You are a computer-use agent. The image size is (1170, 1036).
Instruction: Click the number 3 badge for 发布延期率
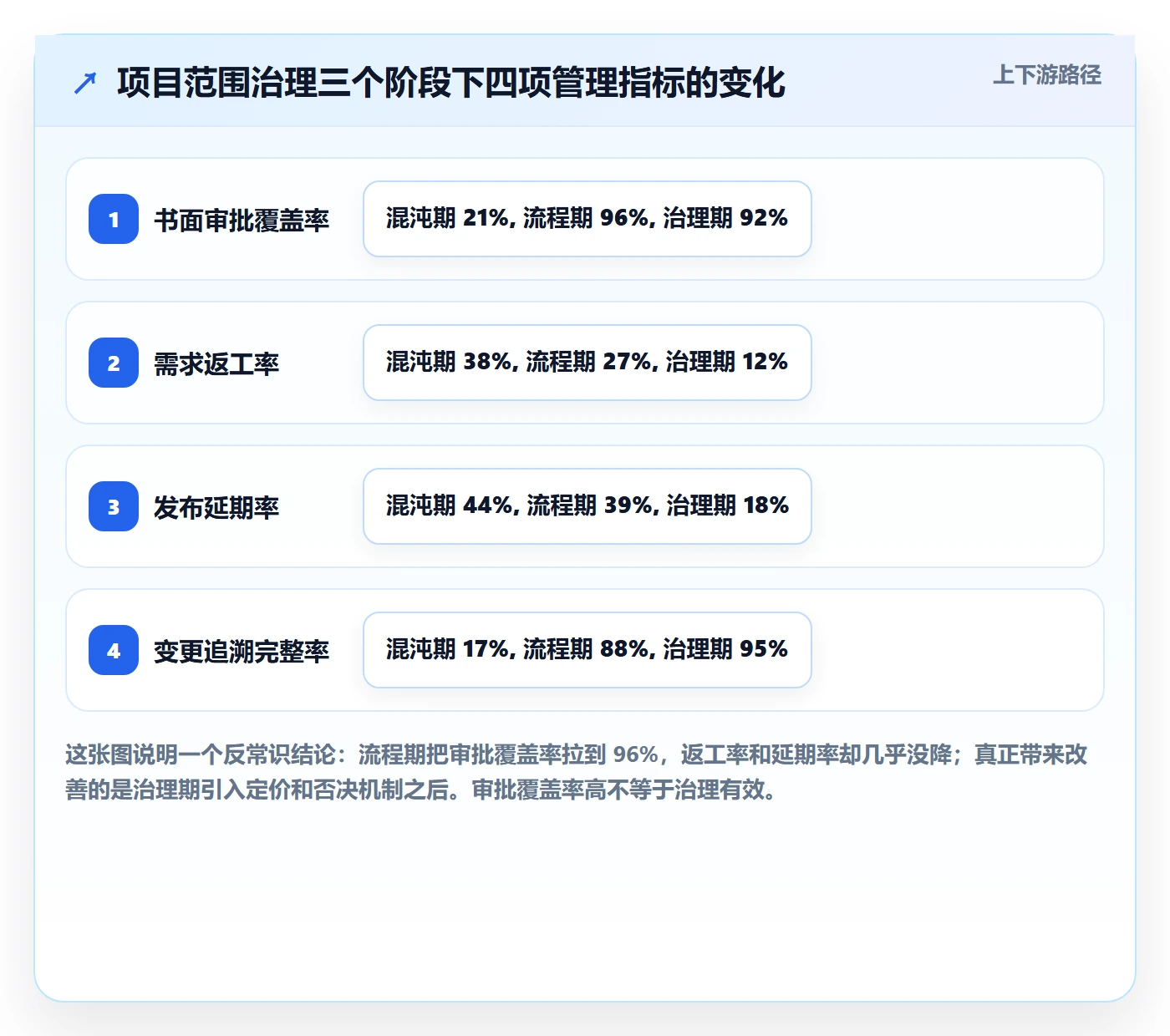(114, 506)
